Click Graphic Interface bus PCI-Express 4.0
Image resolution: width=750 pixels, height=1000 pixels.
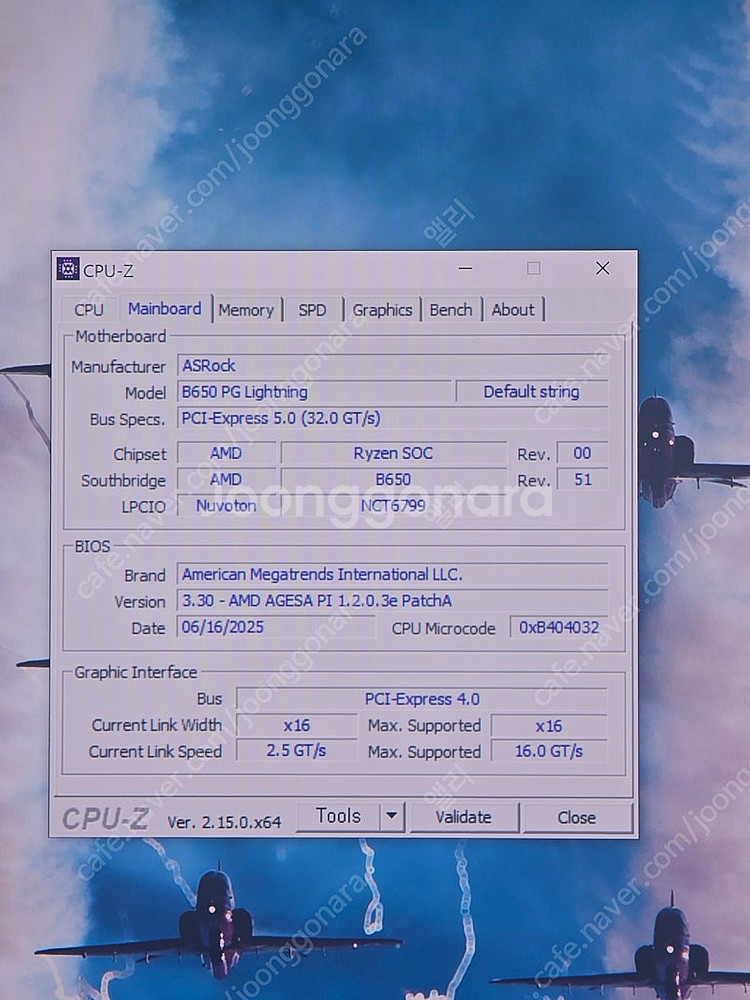point(422,699)
